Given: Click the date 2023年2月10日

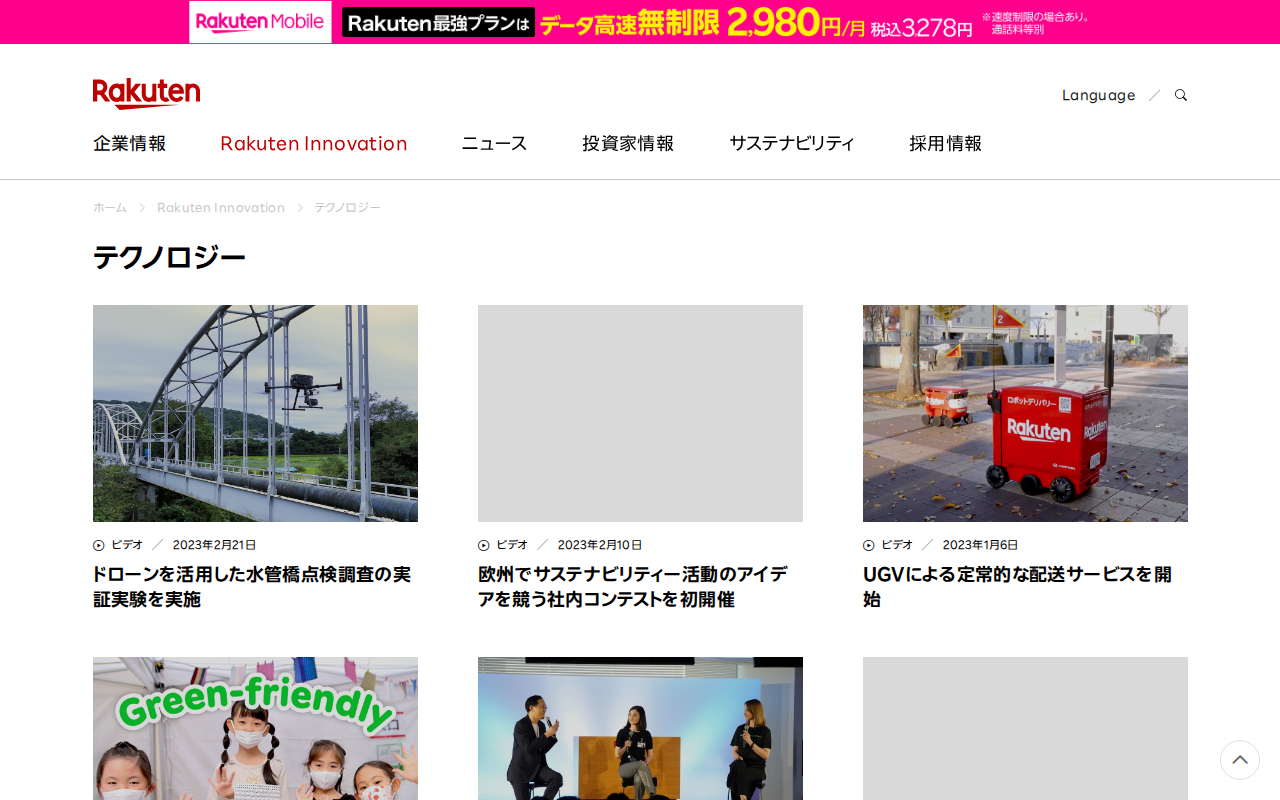Looking at the screenshot, I should point(600,545).
